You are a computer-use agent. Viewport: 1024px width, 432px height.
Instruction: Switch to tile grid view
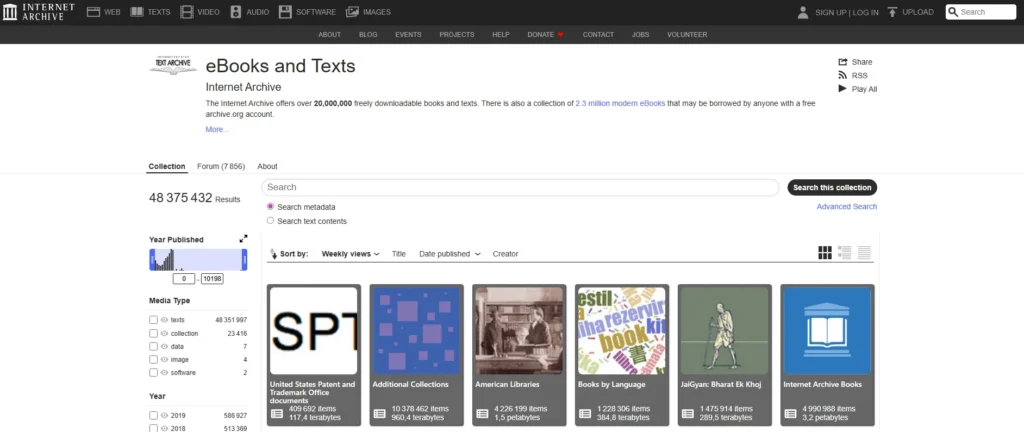(x=825, y=253)
